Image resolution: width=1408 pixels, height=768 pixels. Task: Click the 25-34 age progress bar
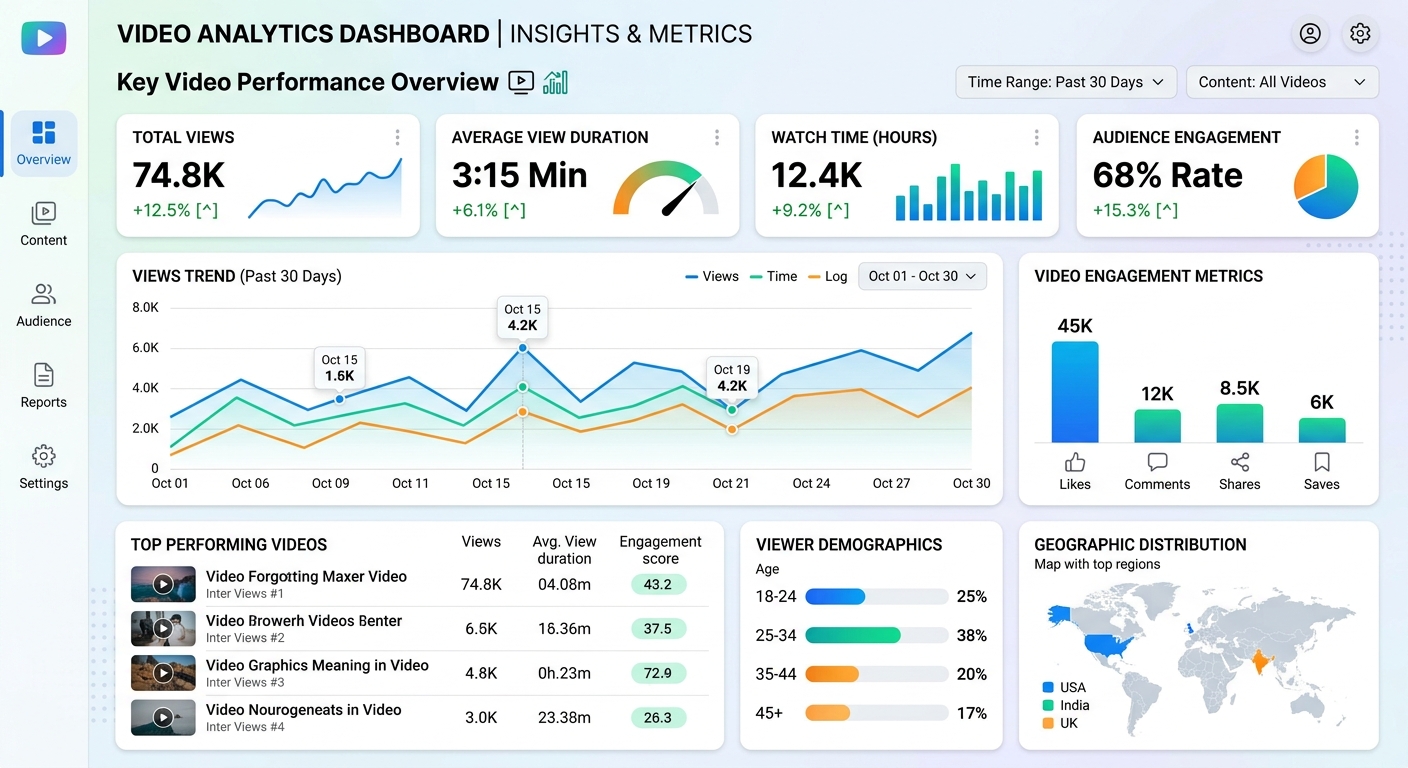pos(876,635)
